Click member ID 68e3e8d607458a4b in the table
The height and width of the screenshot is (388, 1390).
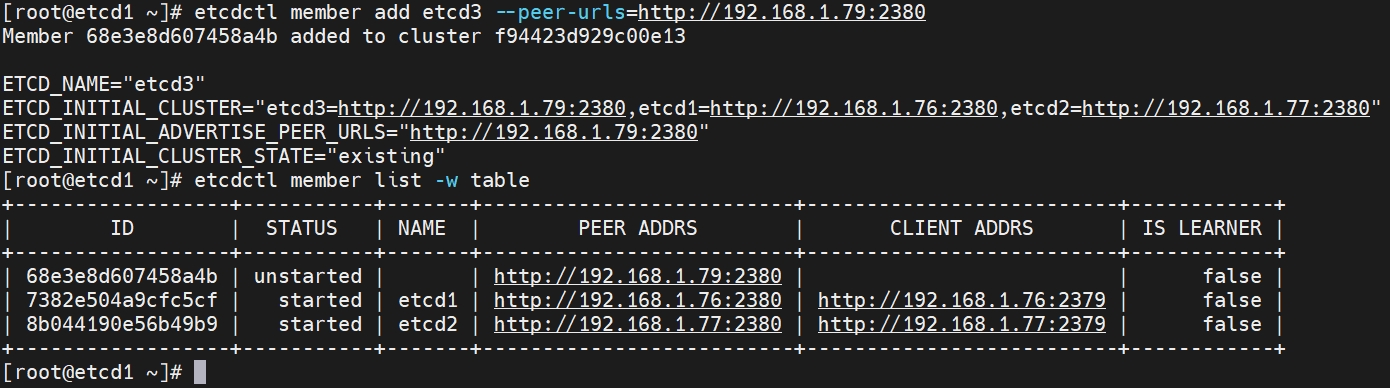[x=122, y=276]
